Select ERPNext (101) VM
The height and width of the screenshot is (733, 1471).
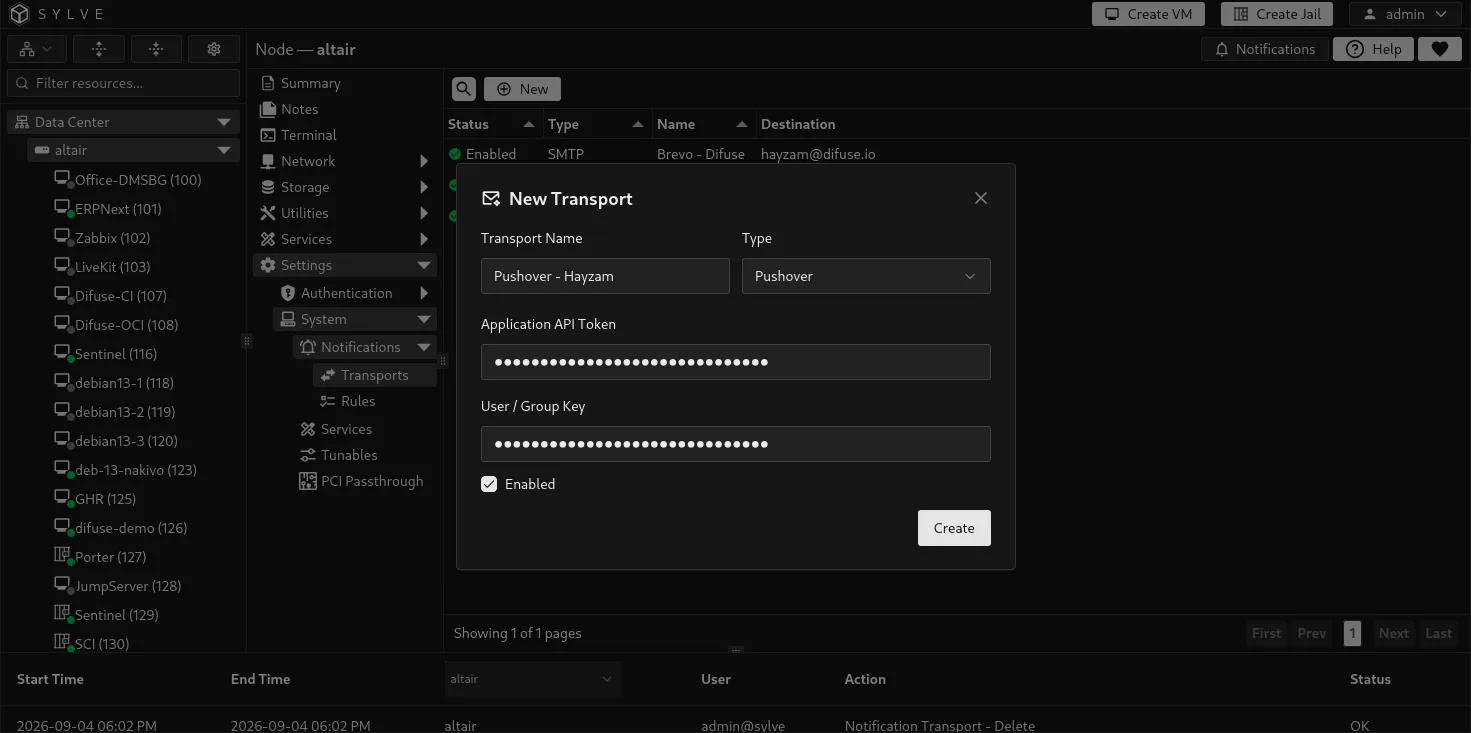(118, 209)
